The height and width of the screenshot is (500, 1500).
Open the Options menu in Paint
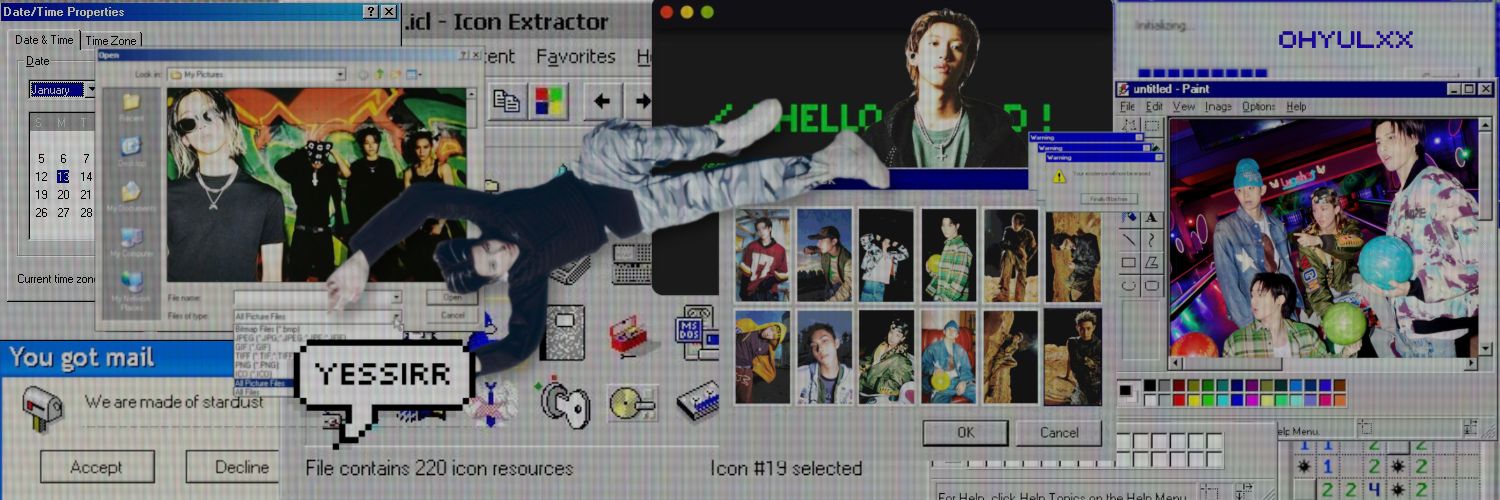(x=1259, y=106)
